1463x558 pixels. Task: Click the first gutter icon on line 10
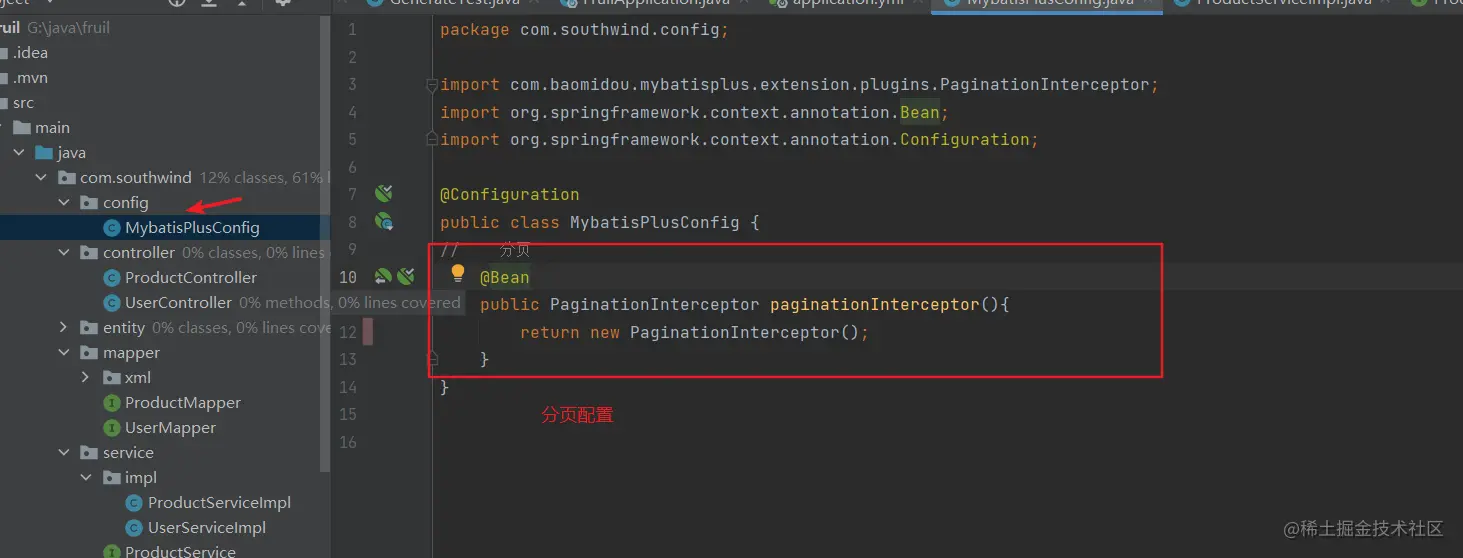[382, 276]
